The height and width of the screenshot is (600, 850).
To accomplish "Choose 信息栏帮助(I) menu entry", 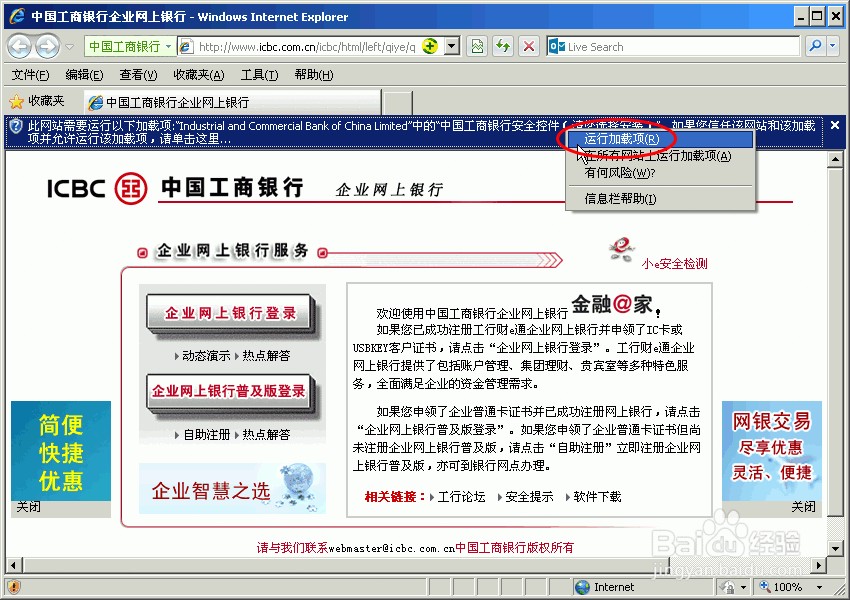I will pyautogui.click(x=660, y=199).
